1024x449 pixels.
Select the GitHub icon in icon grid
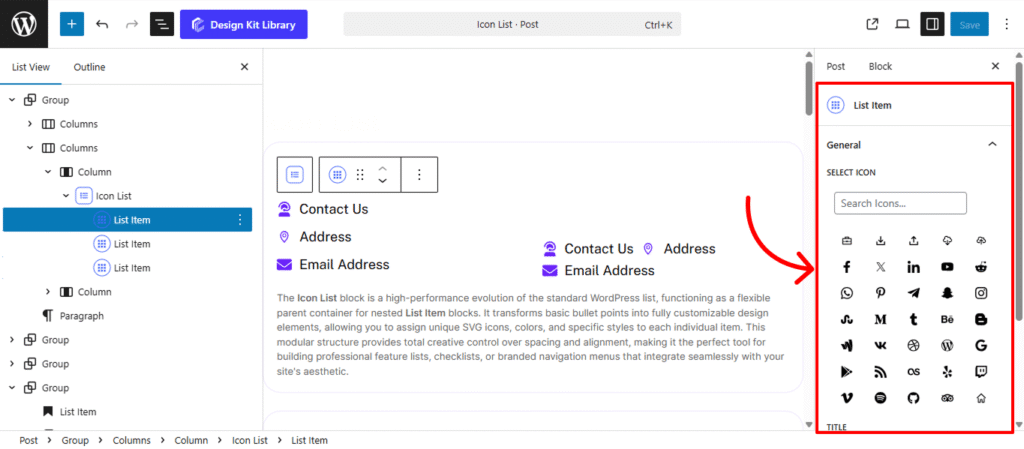click(x=914, y=397)
